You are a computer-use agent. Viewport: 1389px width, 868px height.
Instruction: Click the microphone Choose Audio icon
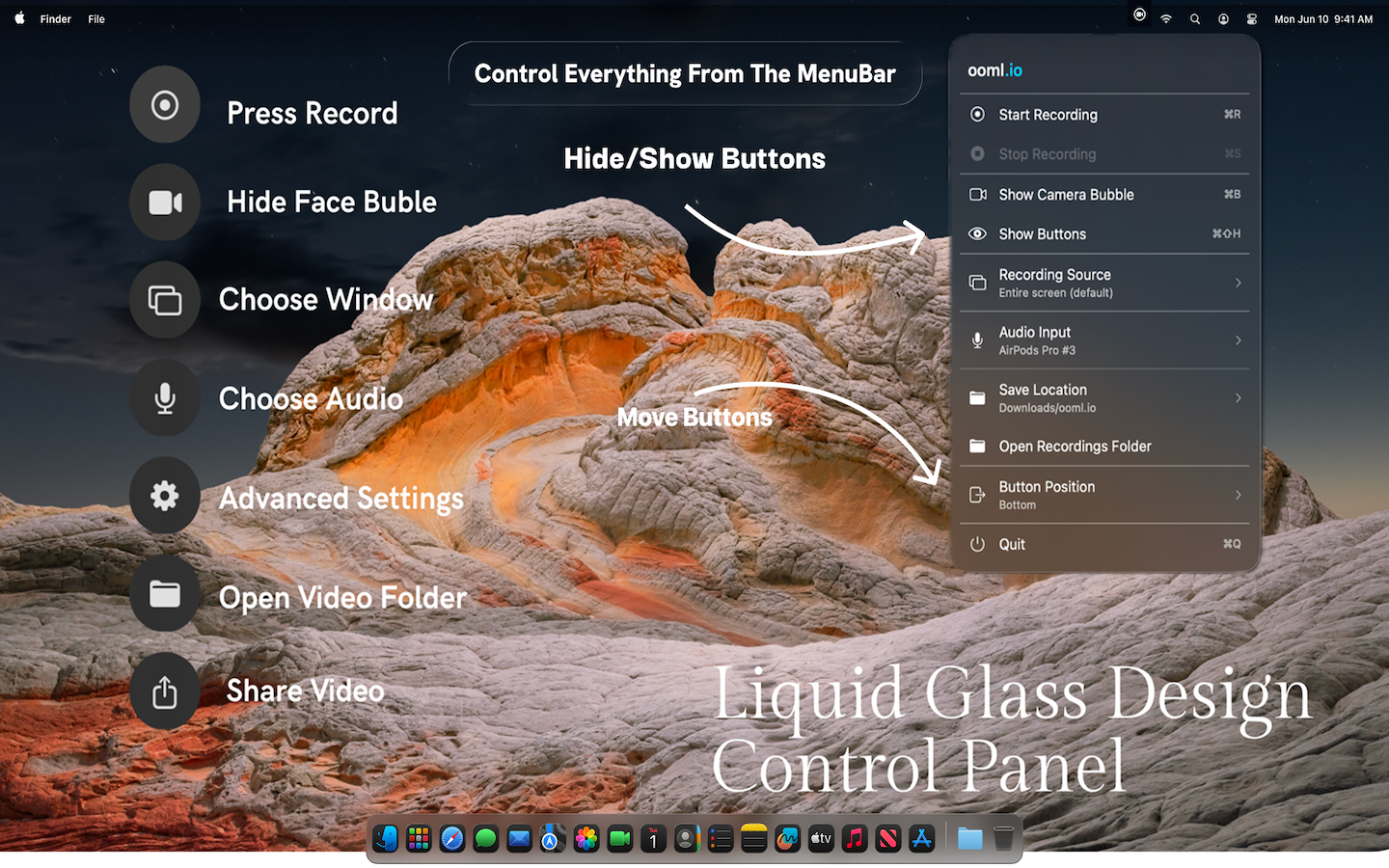pyautogui.click(x=165, y=398)
